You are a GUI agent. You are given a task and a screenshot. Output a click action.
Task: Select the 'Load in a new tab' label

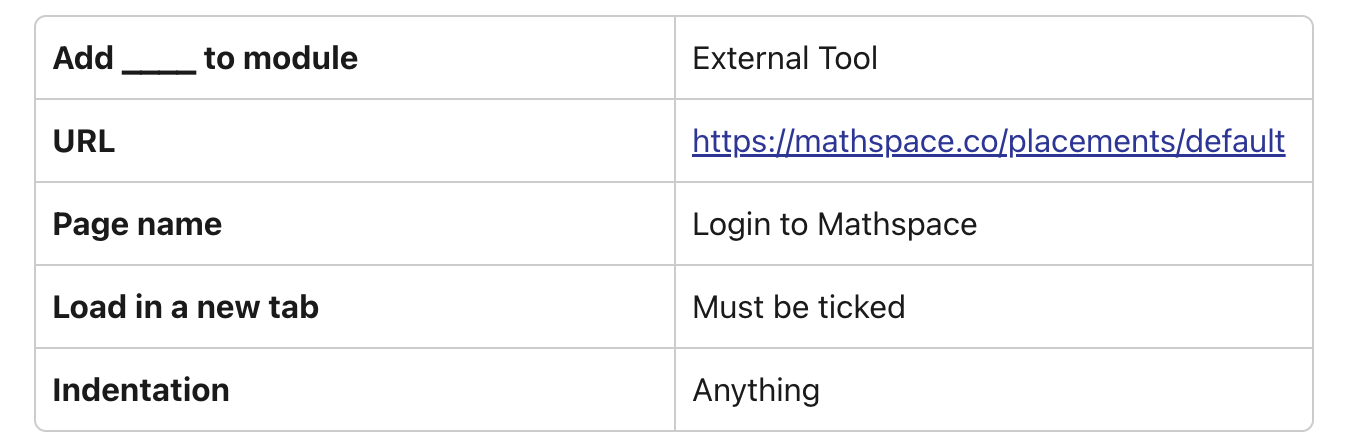point(186,306)
